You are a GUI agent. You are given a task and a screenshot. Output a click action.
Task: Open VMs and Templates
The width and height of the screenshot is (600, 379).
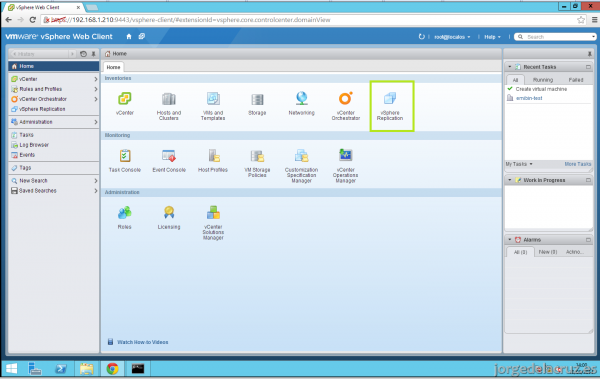pyautogui.click(x=213, y=99)
